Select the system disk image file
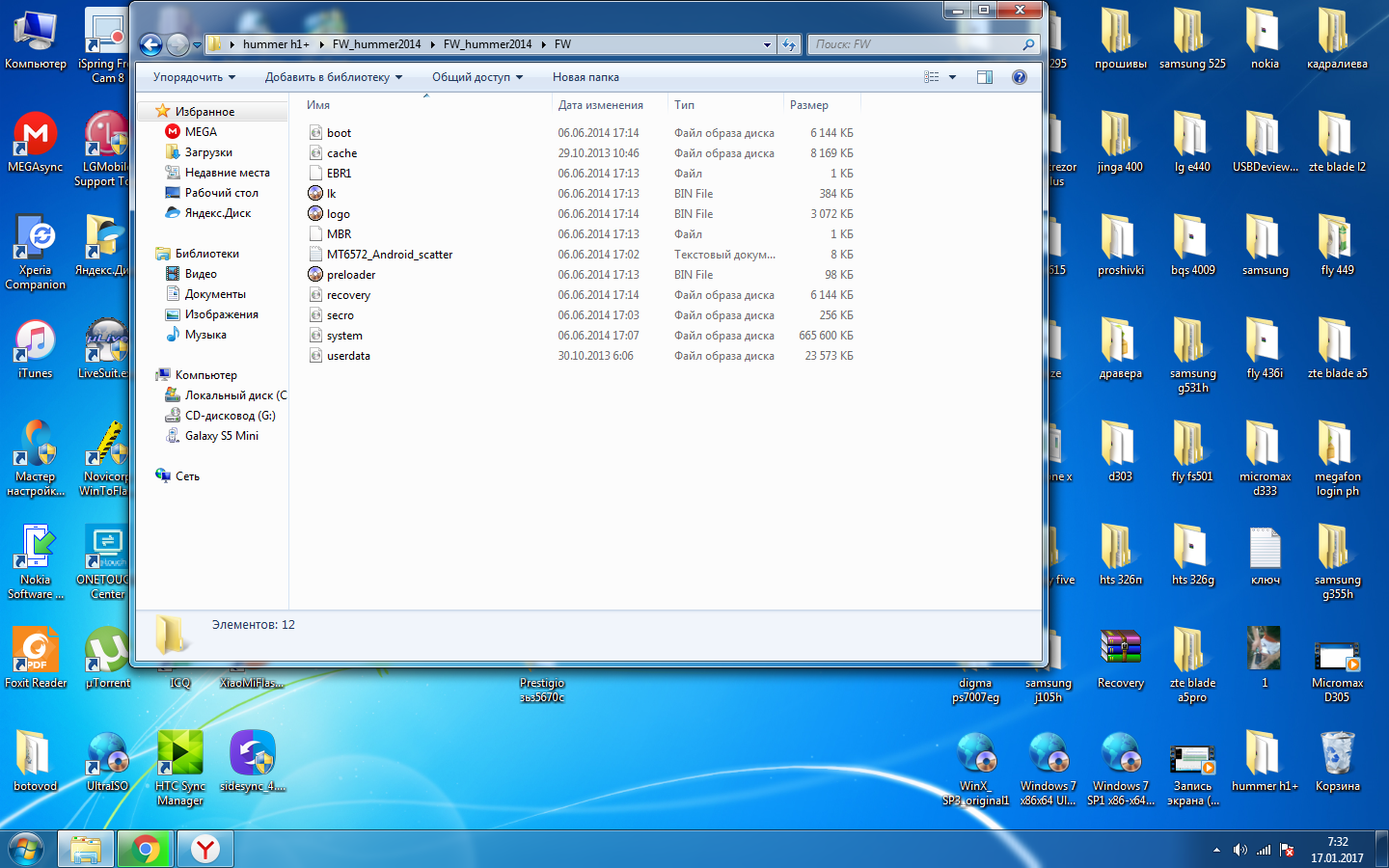 [x=344, y=336]
